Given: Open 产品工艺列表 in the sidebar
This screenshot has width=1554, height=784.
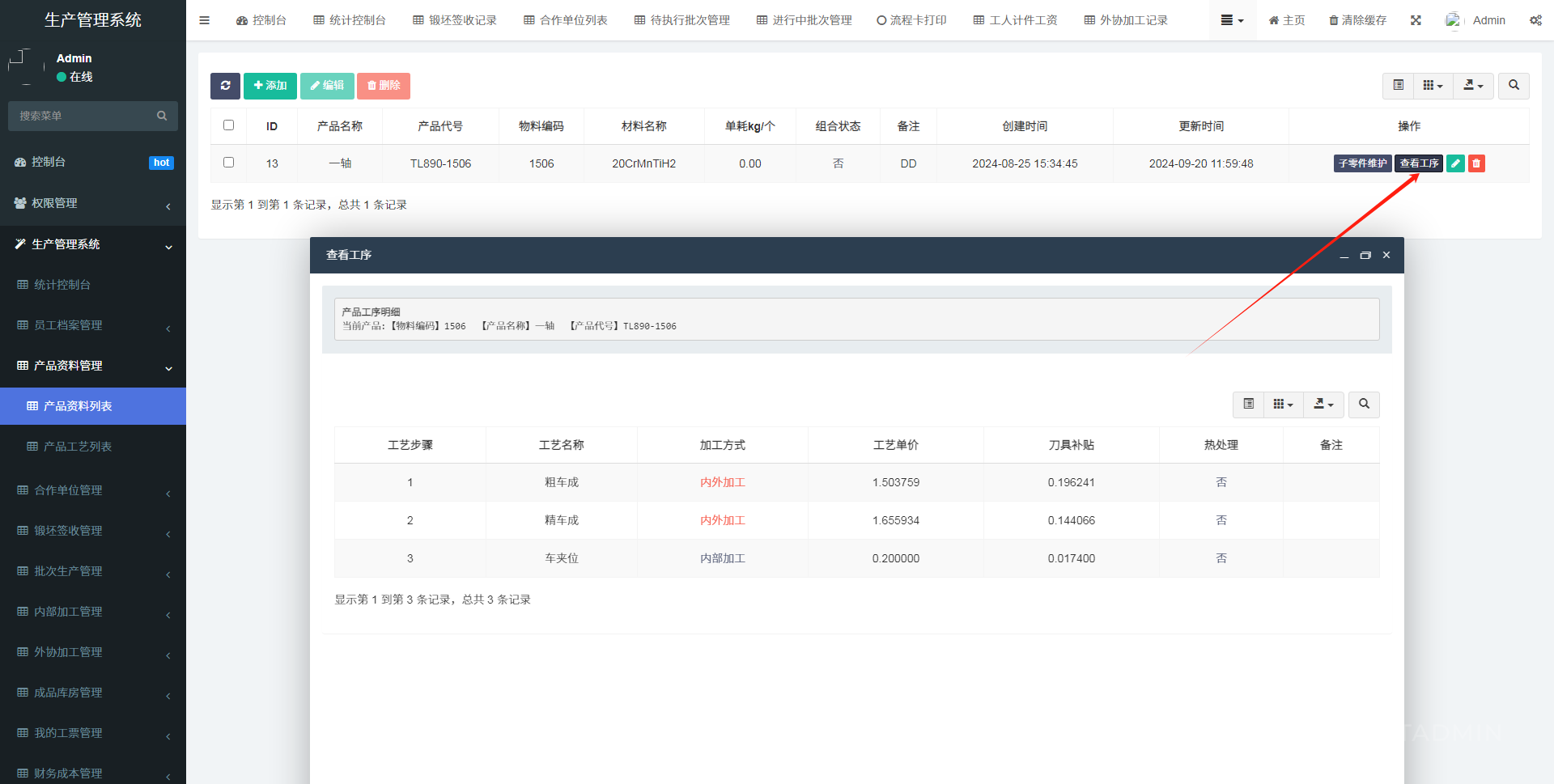Looking at the screenshot, I should (78, 447).
